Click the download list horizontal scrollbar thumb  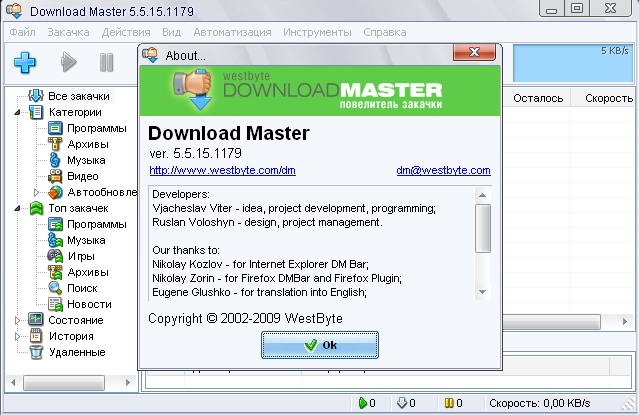551,322
